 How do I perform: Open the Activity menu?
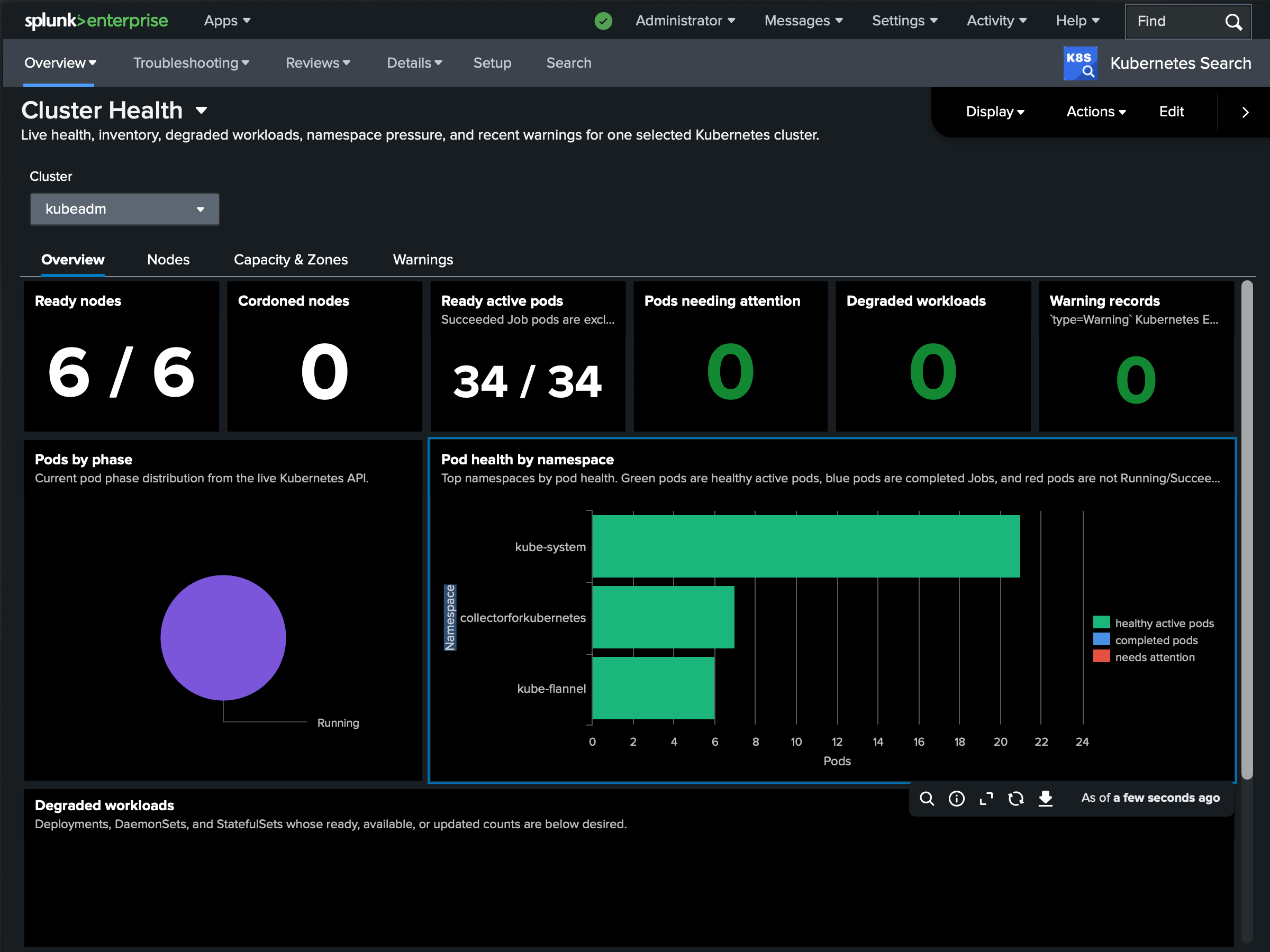click(997, 21)
